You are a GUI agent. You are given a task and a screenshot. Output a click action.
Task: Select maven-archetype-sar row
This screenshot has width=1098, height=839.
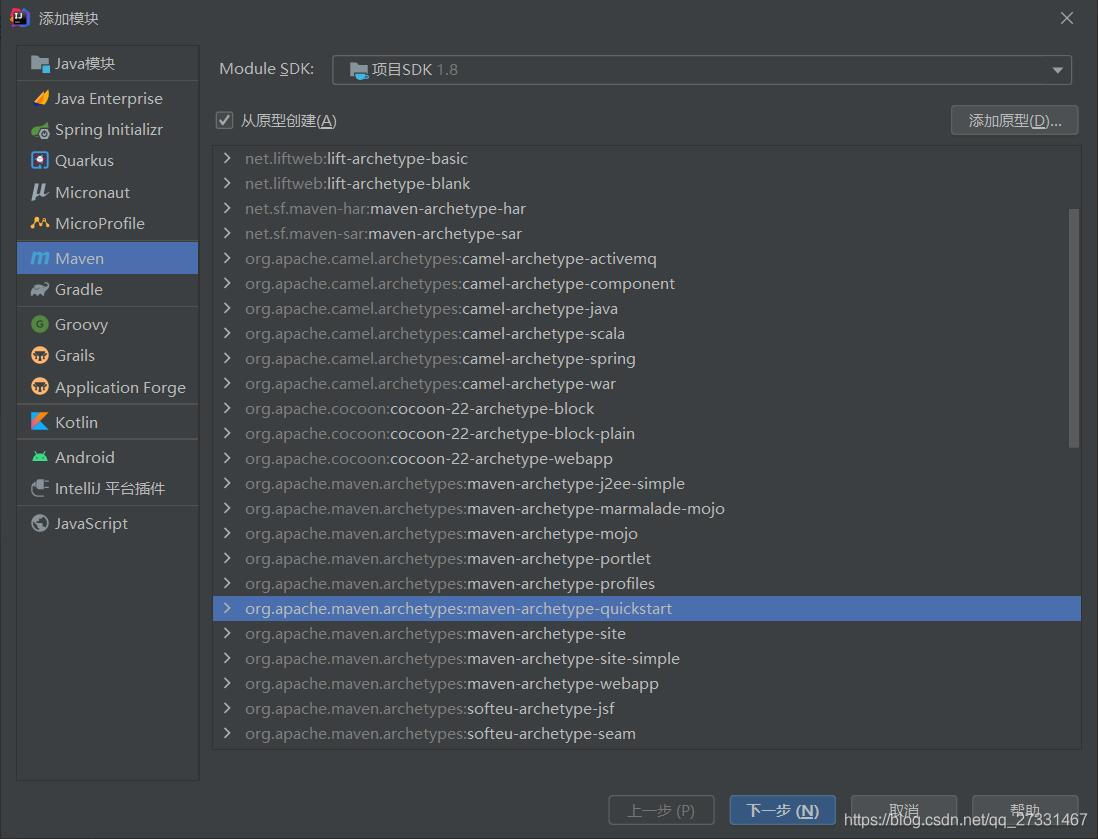point(646,233)
